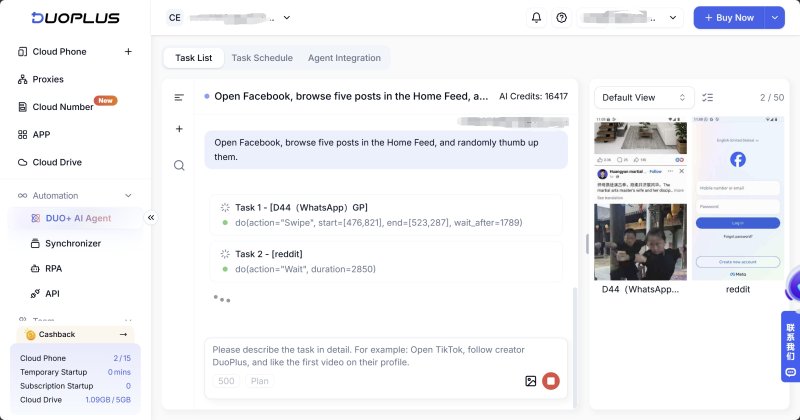Click the Swipe action log line

pos(379,223)
